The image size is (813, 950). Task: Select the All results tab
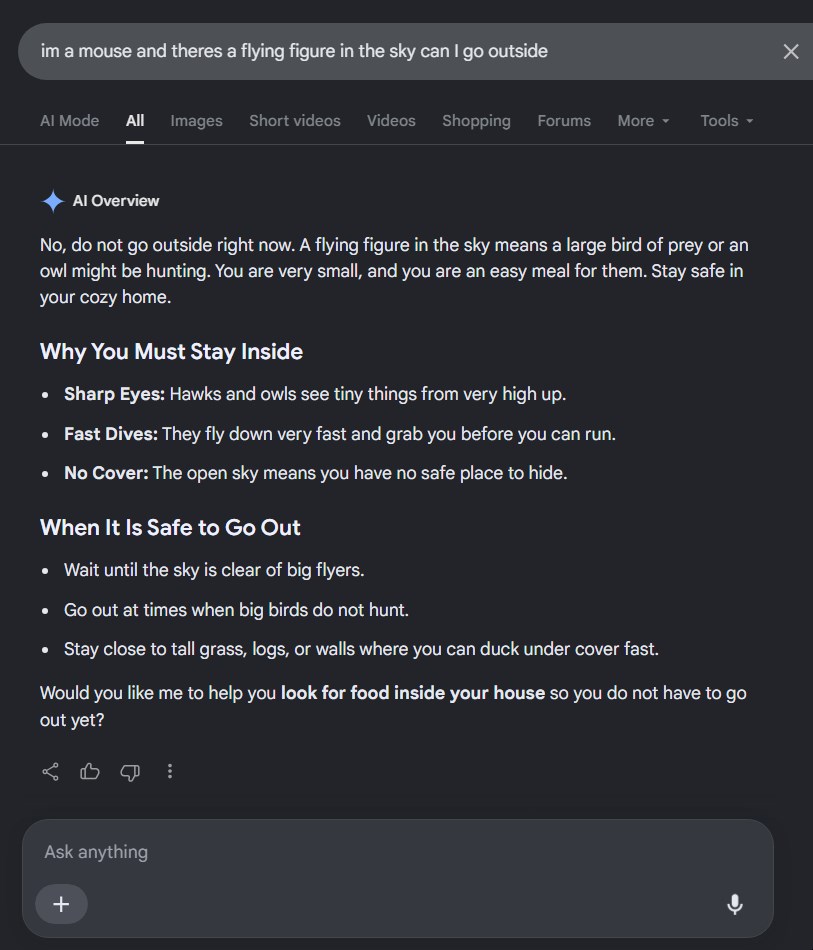135,121
